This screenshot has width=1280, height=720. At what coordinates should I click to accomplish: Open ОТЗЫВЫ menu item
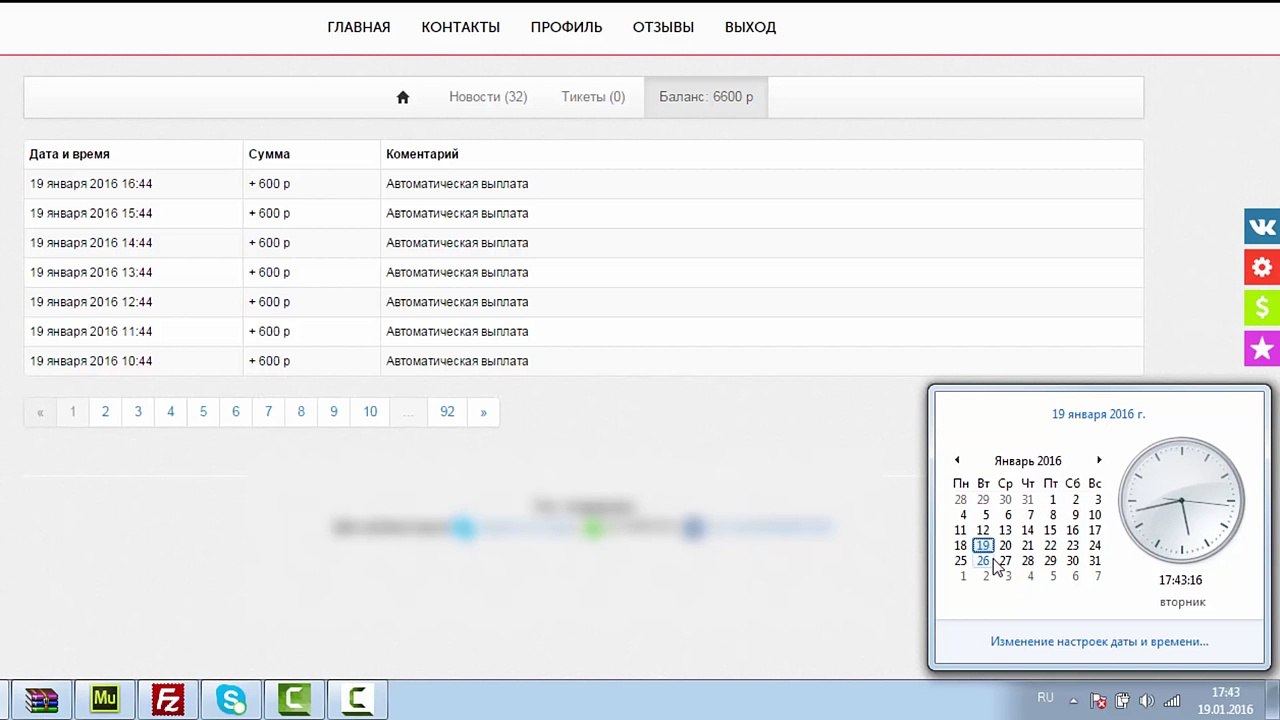[663, 27]
